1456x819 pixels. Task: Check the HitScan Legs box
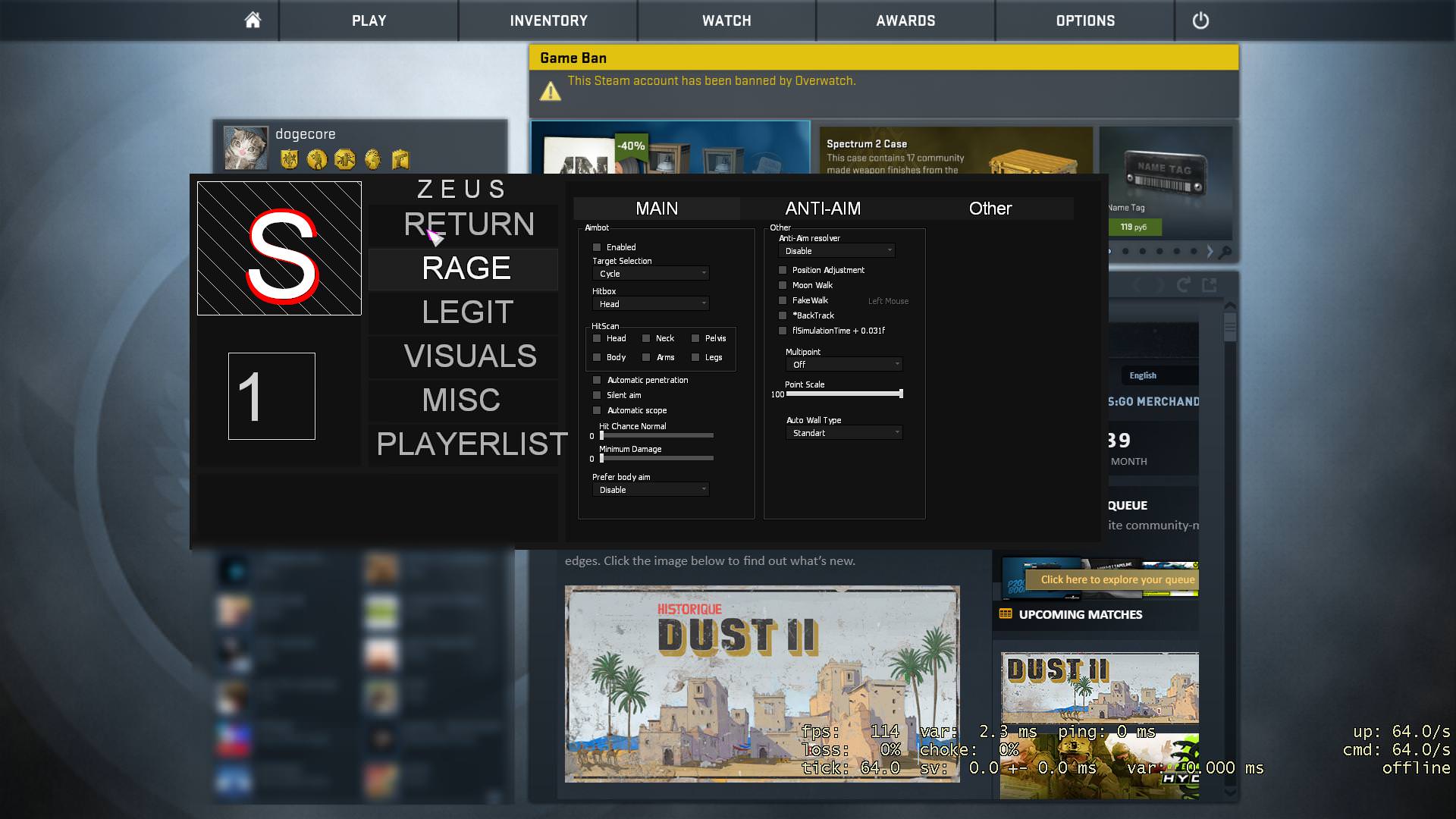695,357
